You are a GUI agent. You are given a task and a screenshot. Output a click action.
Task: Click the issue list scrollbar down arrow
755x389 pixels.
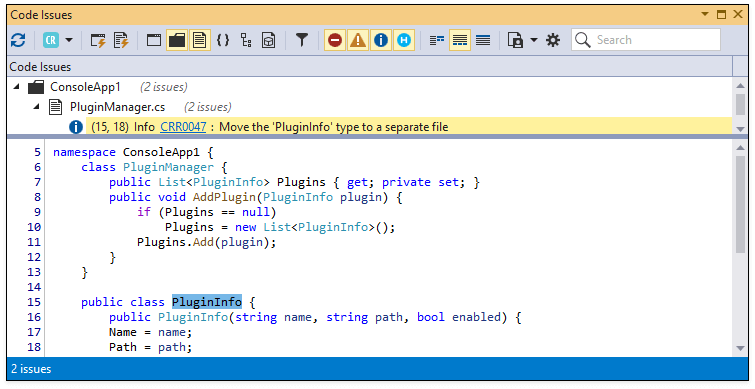(741, 129)
